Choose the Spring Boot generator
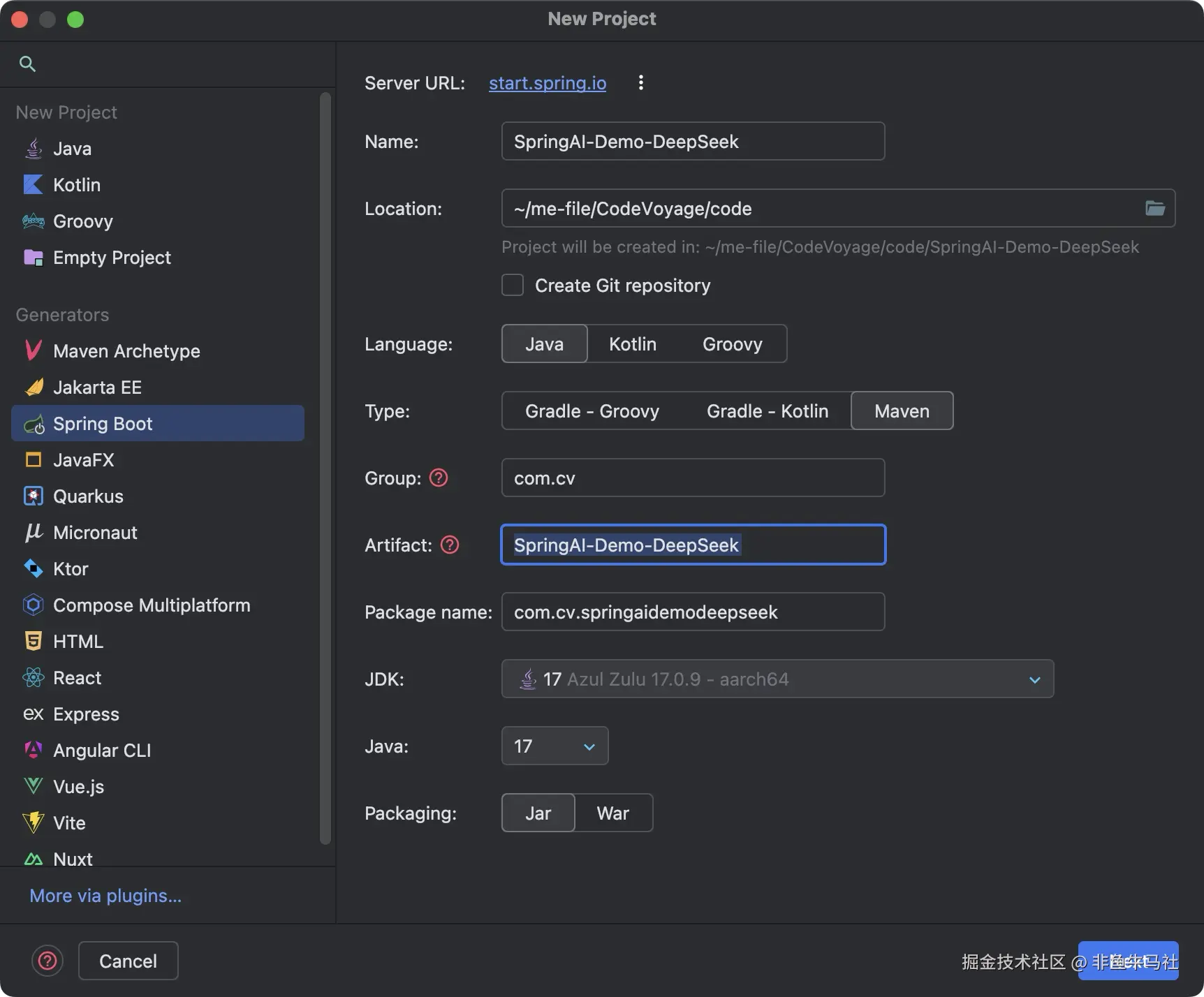Image resolution: width=1204 pixels, height=997 pixels. (x=103, y=424)
